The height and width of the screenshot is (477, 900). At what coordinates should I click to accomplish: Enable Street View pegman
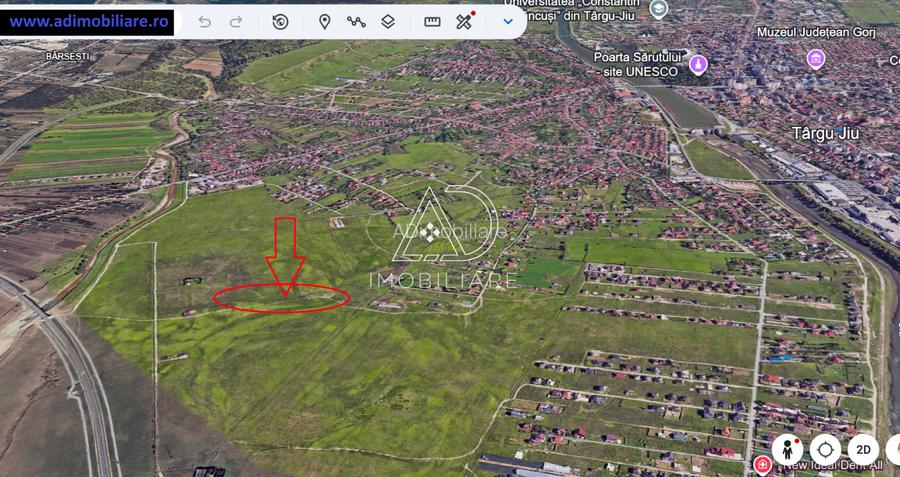788,449
